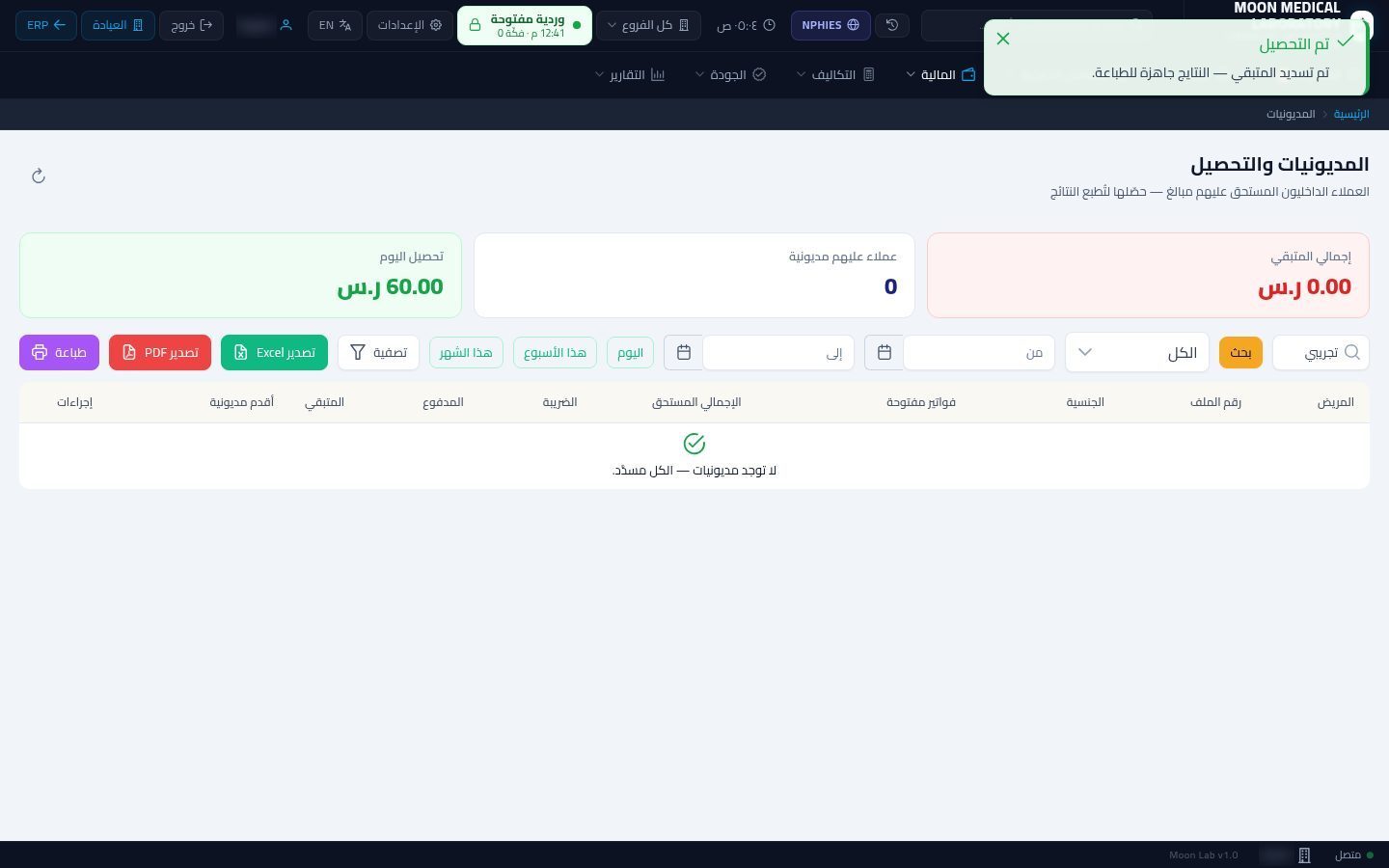The width and height of the screenshot is (1389, 868).
Task: Go to العيادة clinic module
Action: tap(118, 25)
